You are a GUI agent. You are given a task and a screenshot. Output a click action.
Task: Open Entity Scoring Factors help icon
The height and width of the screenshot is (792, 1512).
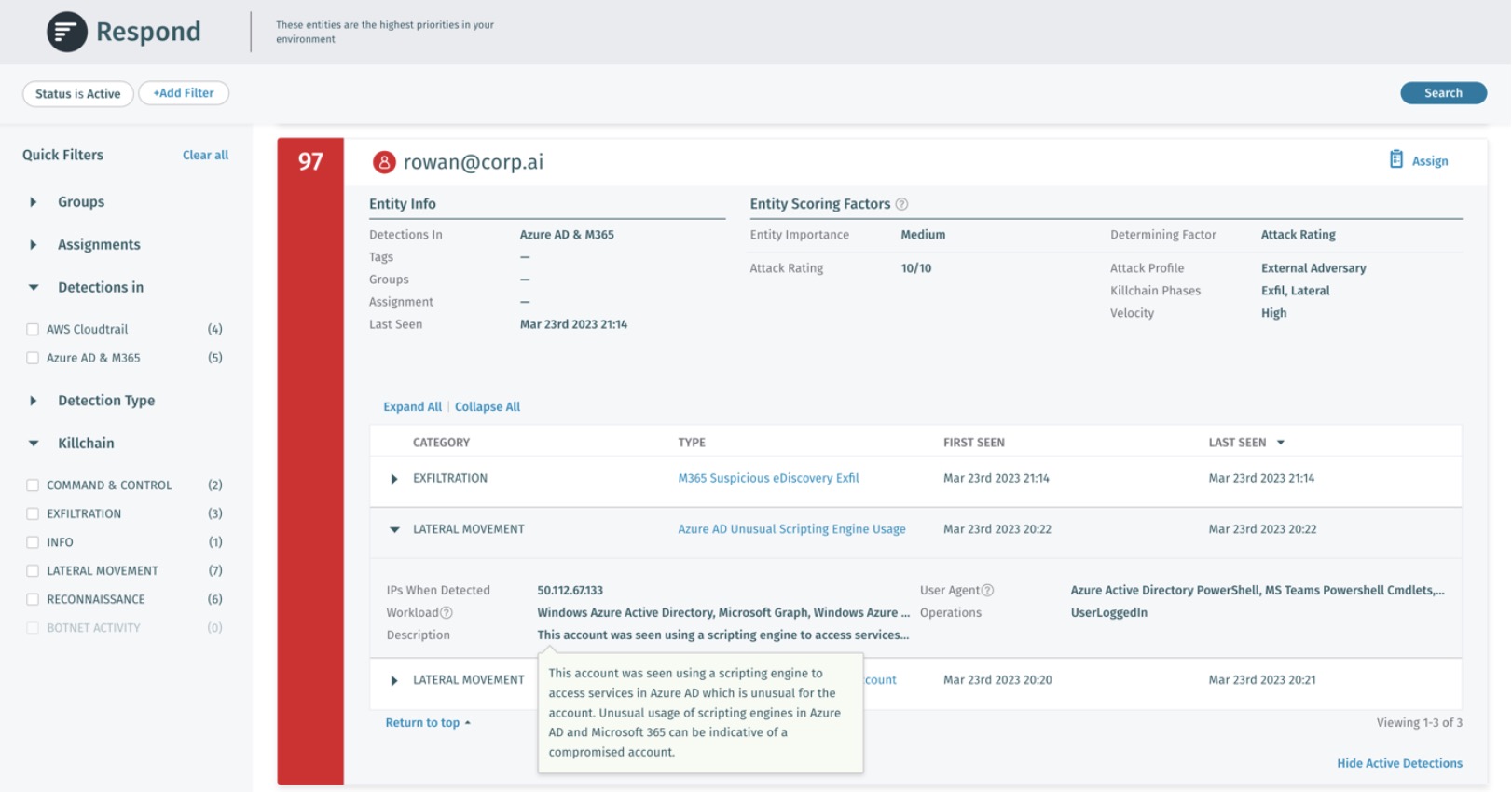point(901,204)
